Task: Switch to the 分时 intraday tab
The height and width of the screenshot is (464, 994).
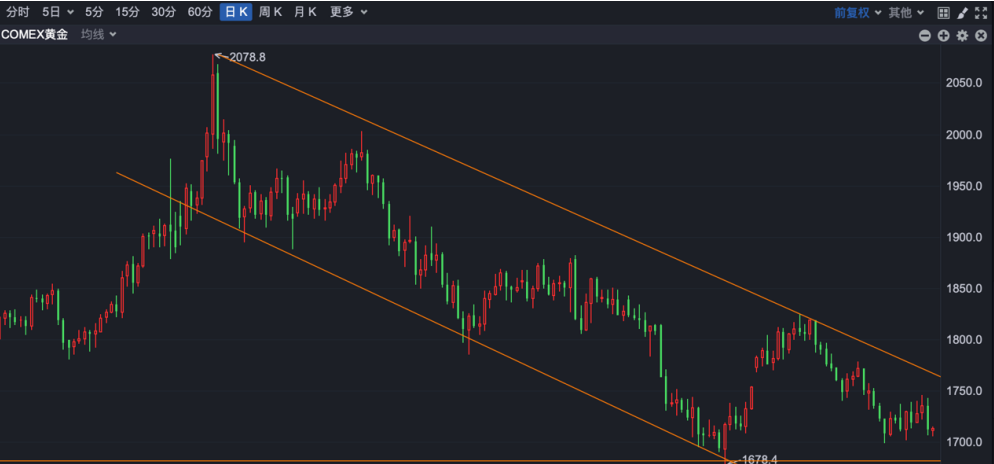Action: [18, 12]
